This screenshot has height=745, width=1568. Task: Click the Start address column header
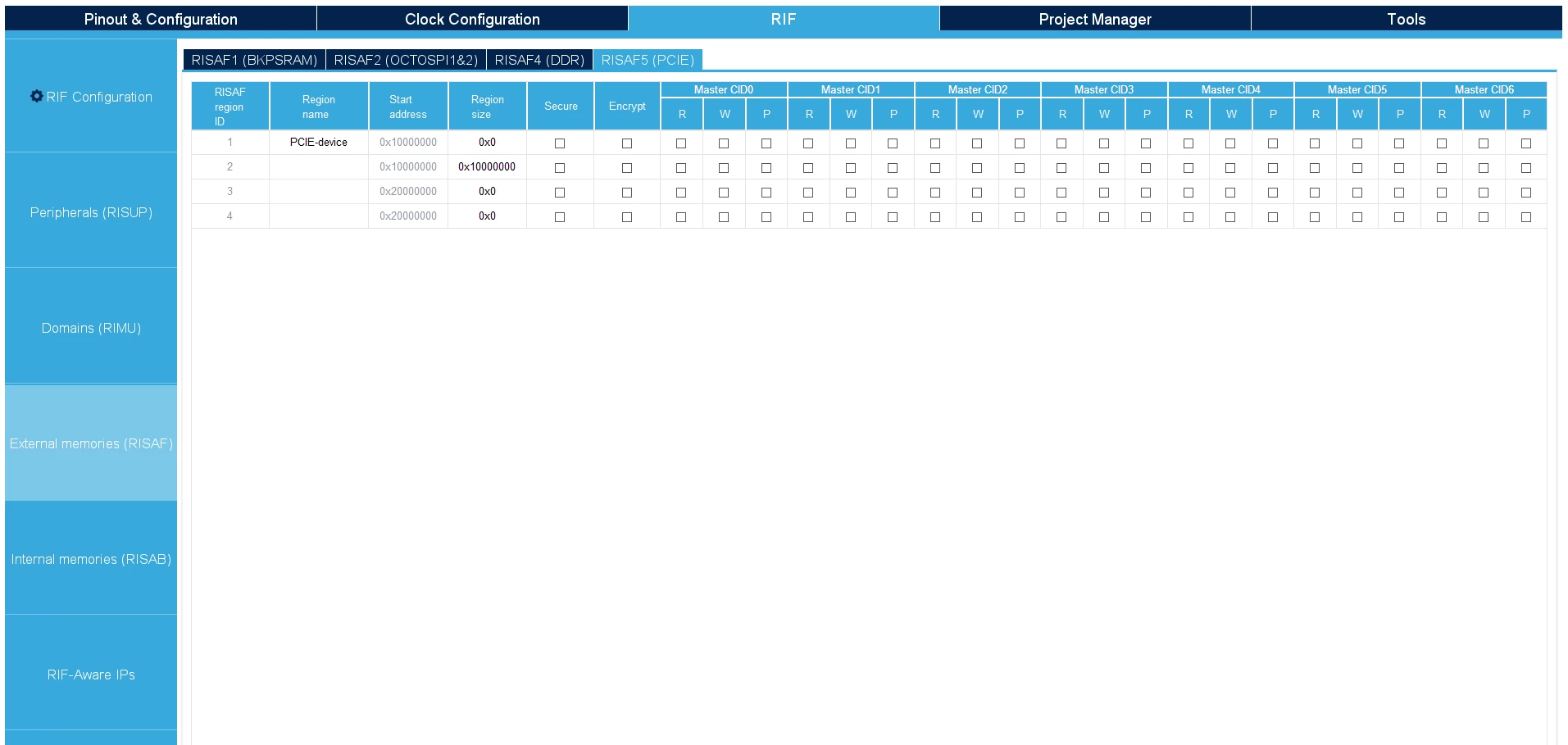tap(408, 106)
